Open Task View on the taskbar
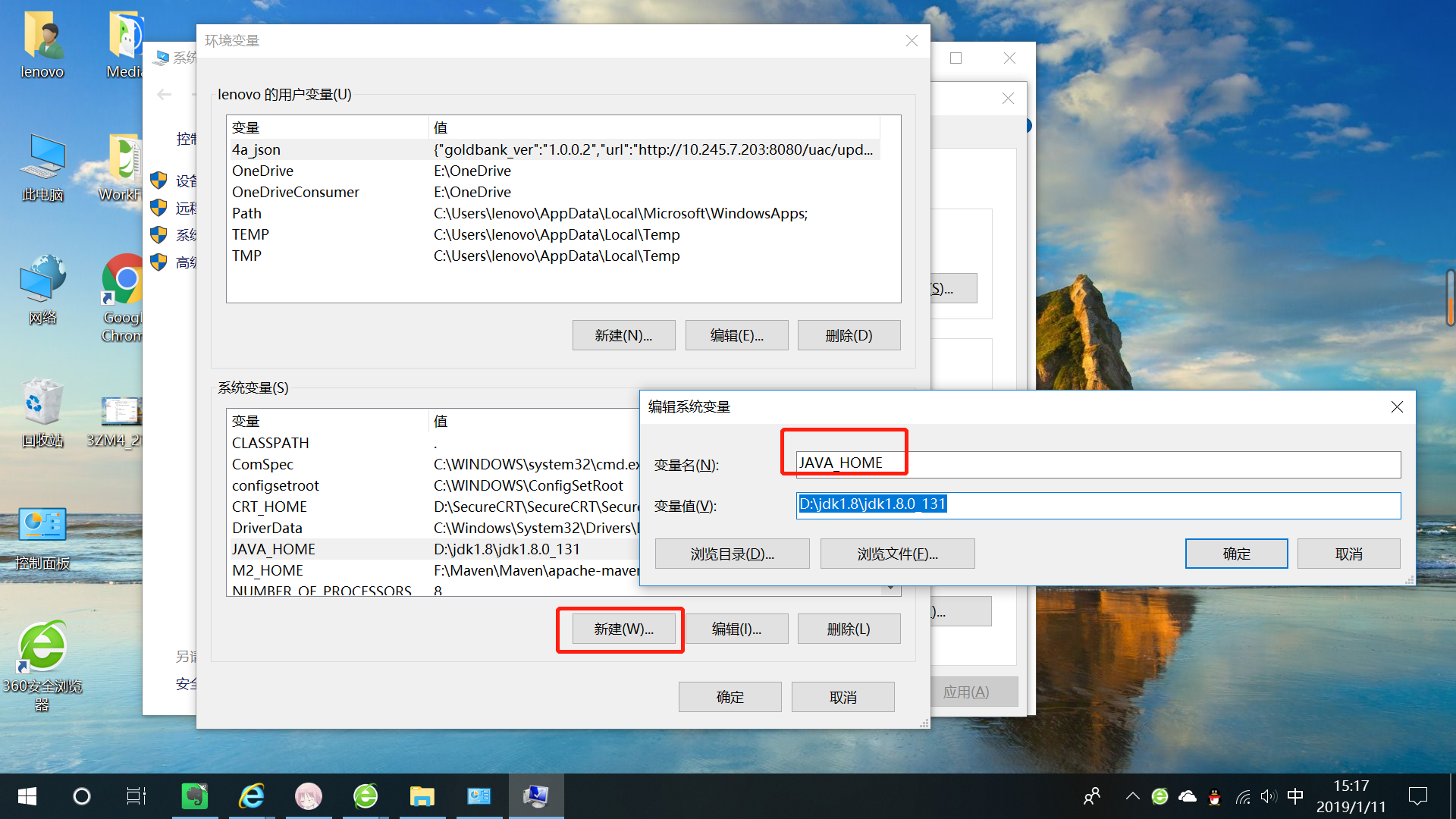 (x=136, y=796)
